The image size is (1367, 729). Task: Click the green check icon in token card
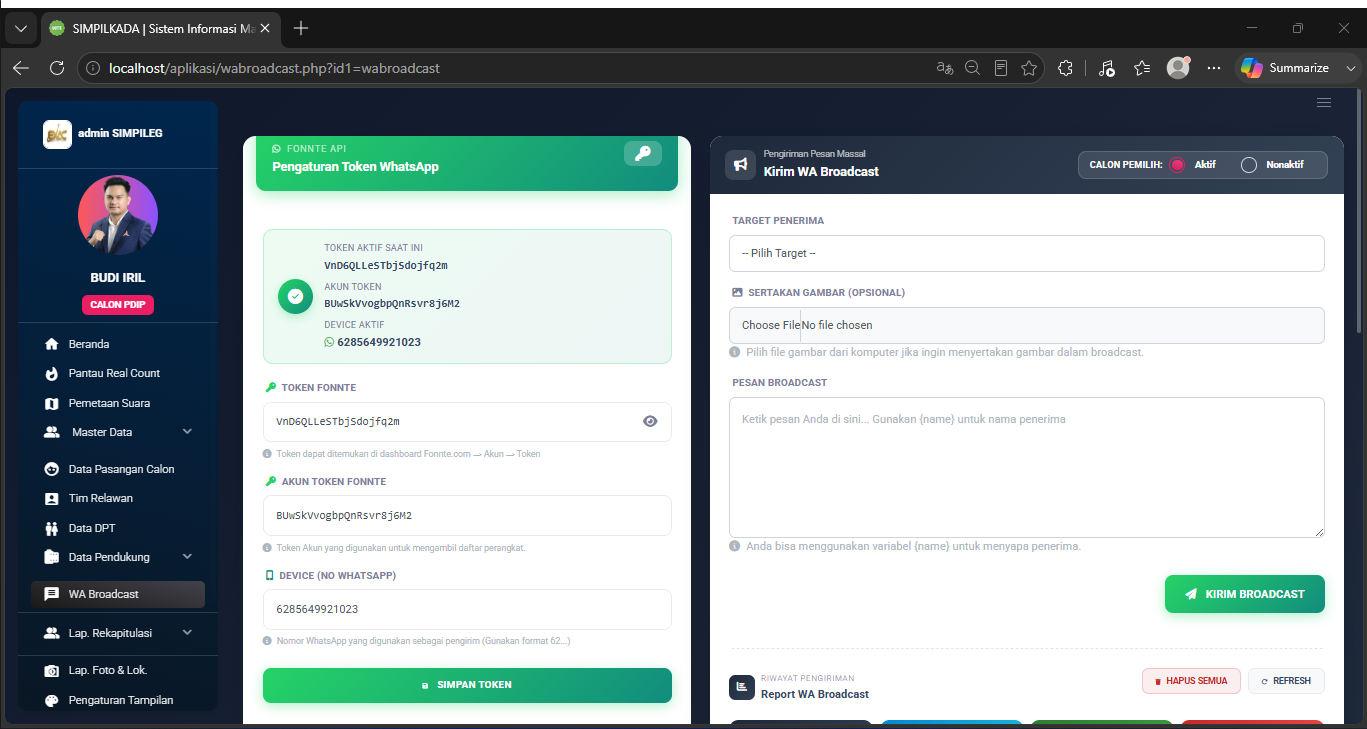(x=295, y=296)
